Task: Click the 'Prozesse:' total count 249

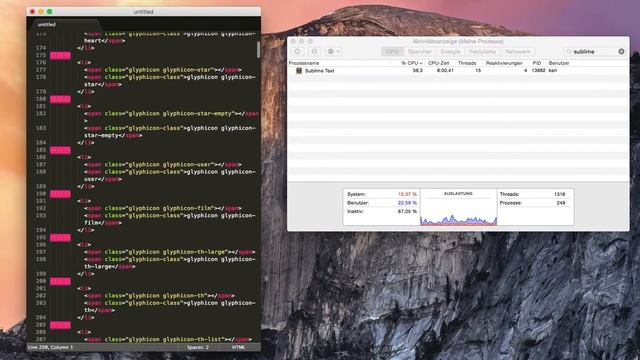Action: 561,203
